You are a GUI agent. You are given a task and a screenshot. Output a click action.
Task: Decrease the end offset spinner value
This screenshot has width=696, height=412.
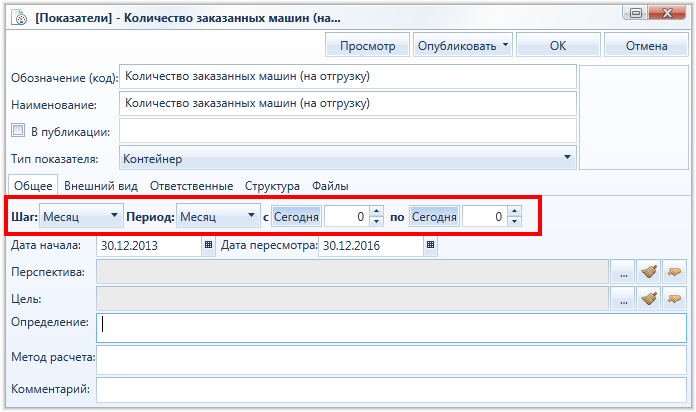[514, 221]
